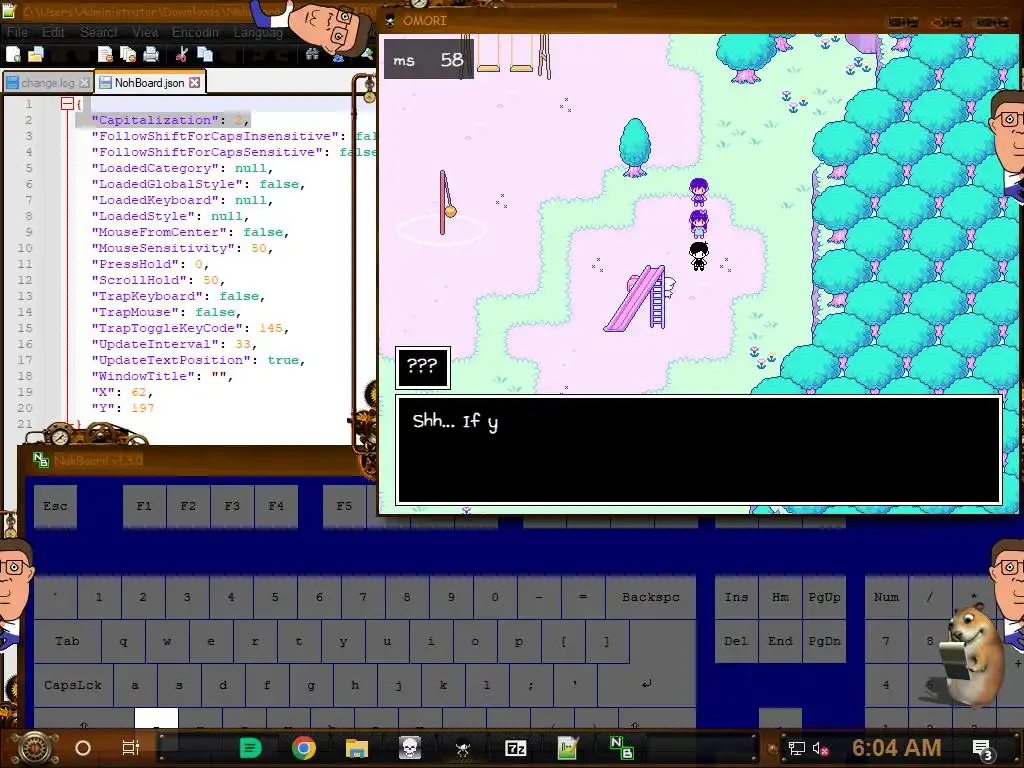Click the Cut scissors icon in Notepad++
This screenshot has width=1024, height=768.
click(182, 54)
